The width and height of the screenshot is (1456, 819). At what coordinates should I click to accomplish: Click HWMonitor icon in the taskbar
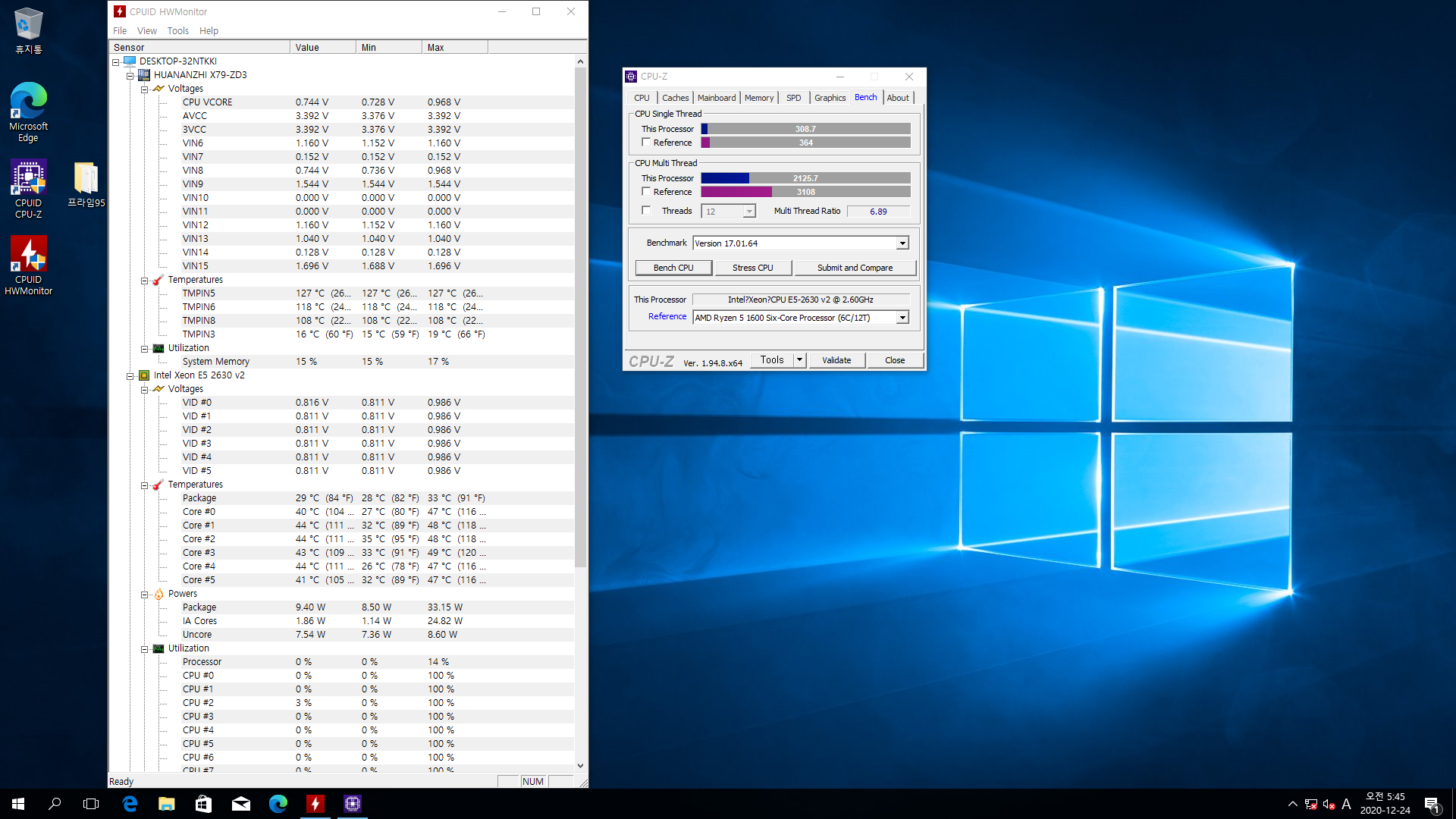(x=315, y=804)
